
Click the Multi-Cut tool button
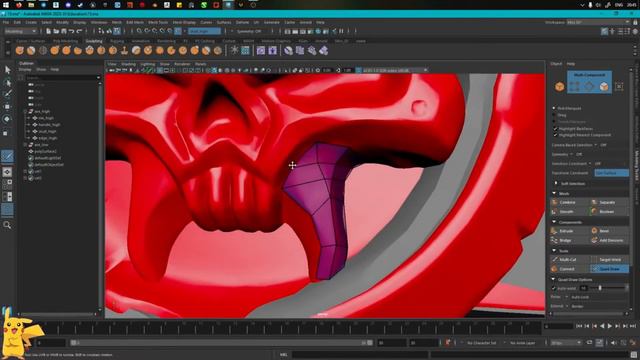point(570,260)
